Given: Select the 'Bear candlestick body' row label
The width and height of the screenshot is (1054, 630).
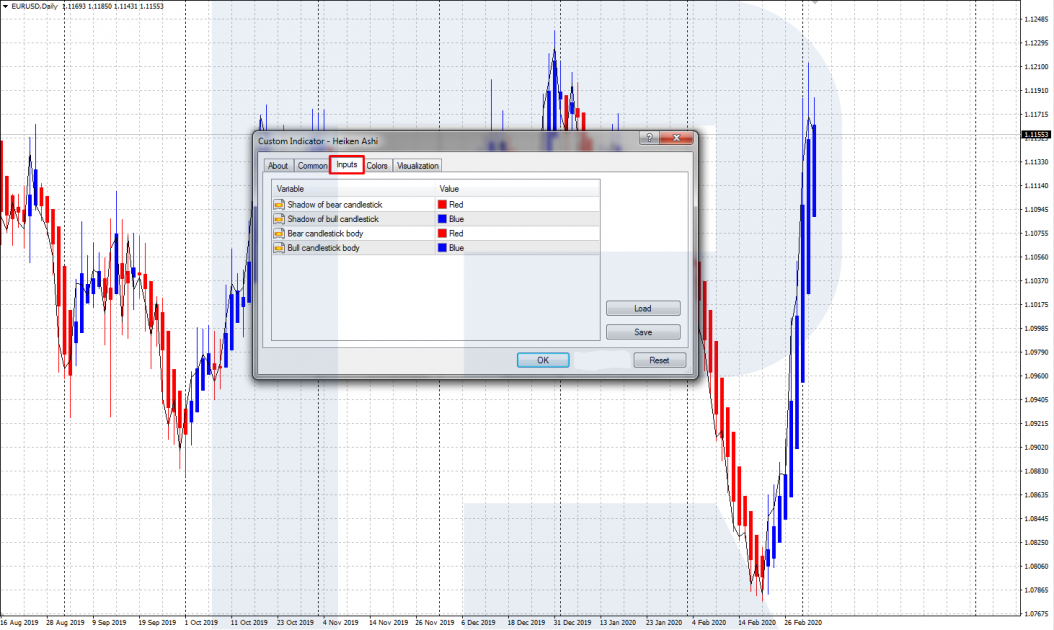Looking at the screenshot, I should 325,233.
